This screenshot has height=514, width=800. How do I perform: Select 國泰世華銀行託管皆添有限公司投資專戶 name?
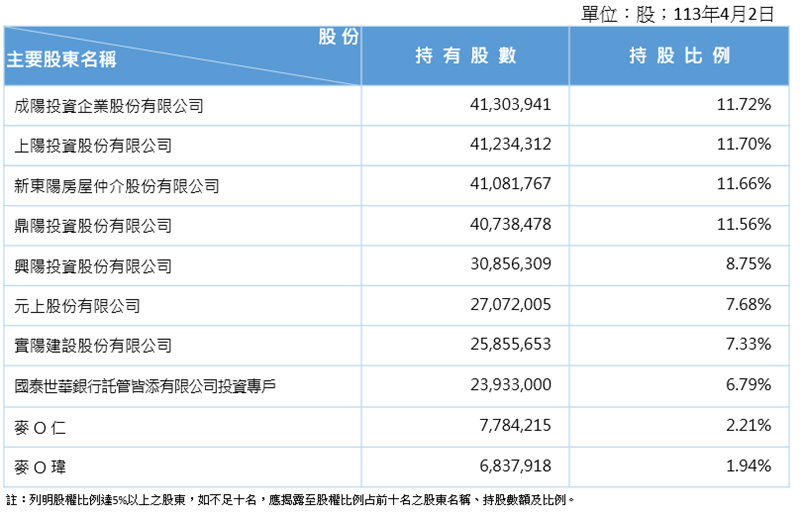pos(145,386)
